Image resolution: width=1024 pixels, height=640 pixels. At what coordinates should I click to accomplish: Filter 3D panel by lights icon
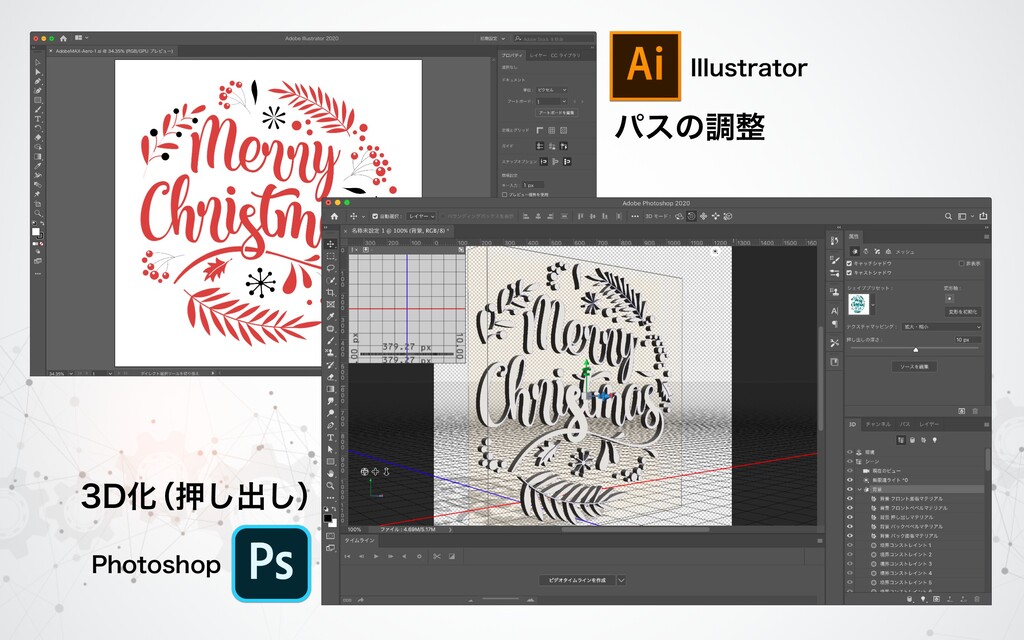[x=935, y=440]
